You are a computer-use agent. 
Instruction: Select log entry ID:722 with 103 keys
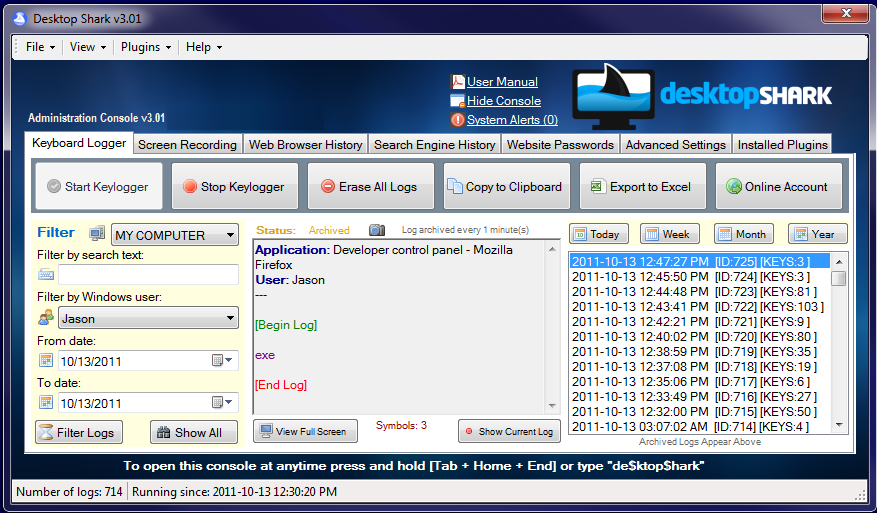tap(699, 307)
